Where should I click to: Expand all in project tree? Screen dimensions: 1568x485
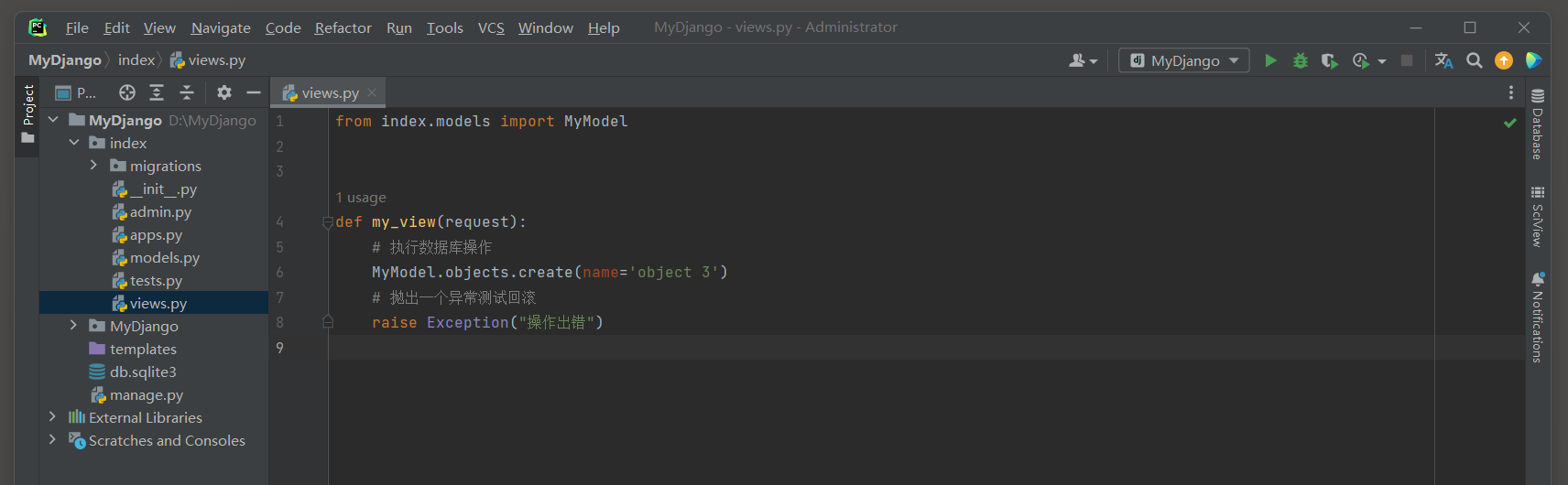pos(157,92)
